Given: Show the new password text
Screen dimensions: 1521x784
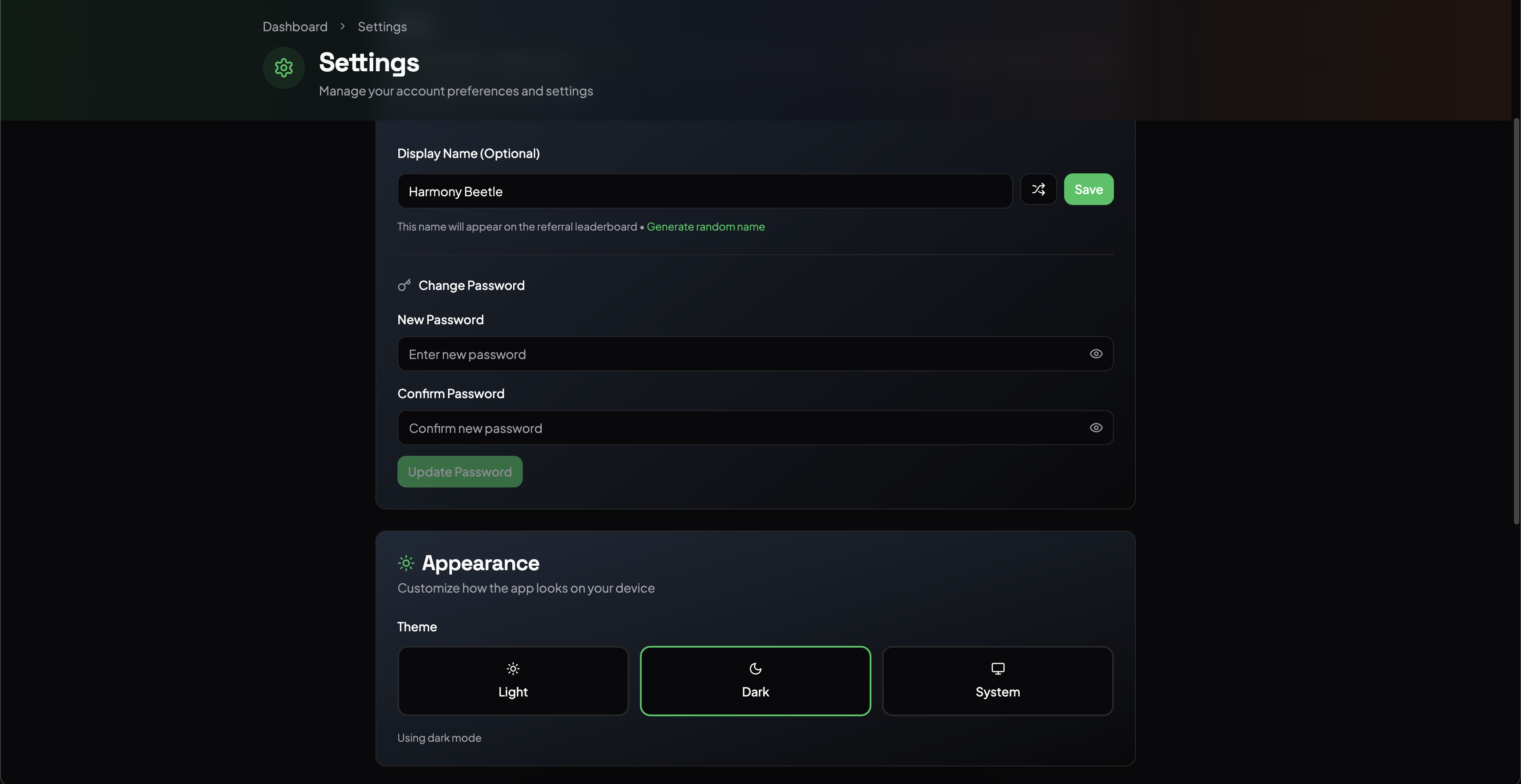Looking at the screenshot, I should coord(1096,353).
